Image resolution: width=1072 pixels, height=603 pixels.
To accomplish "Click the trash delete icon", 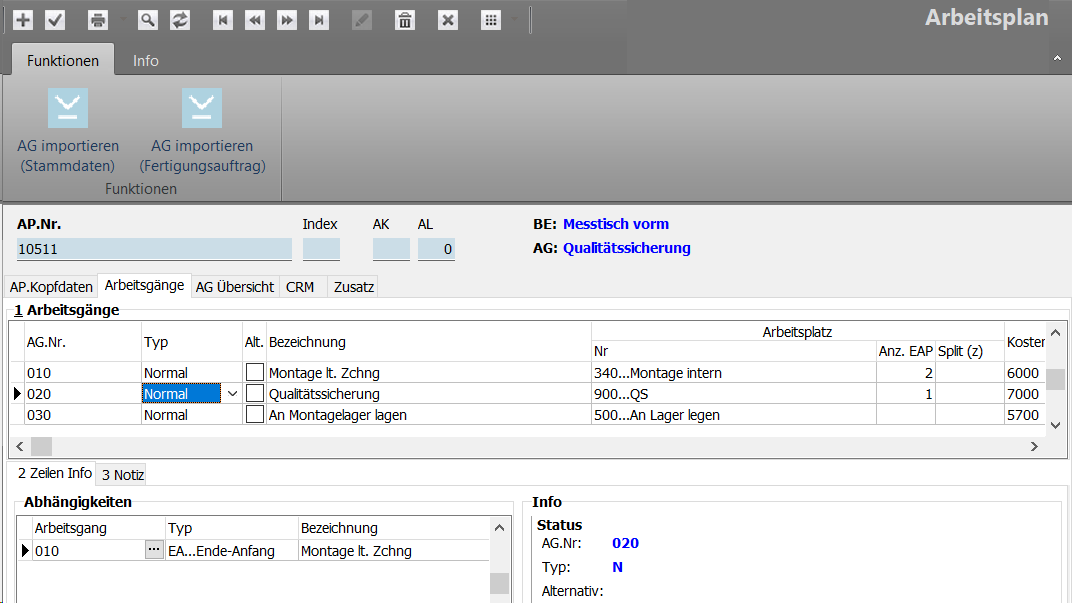I will (405, 20).
